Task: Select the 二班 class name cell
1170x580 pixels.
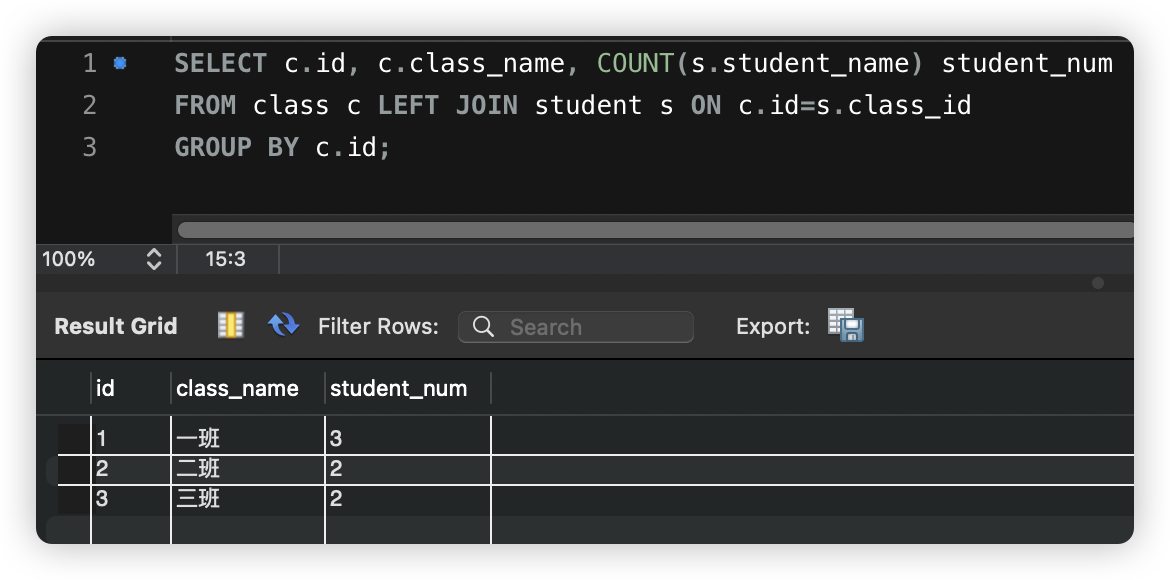Action: 246,468
